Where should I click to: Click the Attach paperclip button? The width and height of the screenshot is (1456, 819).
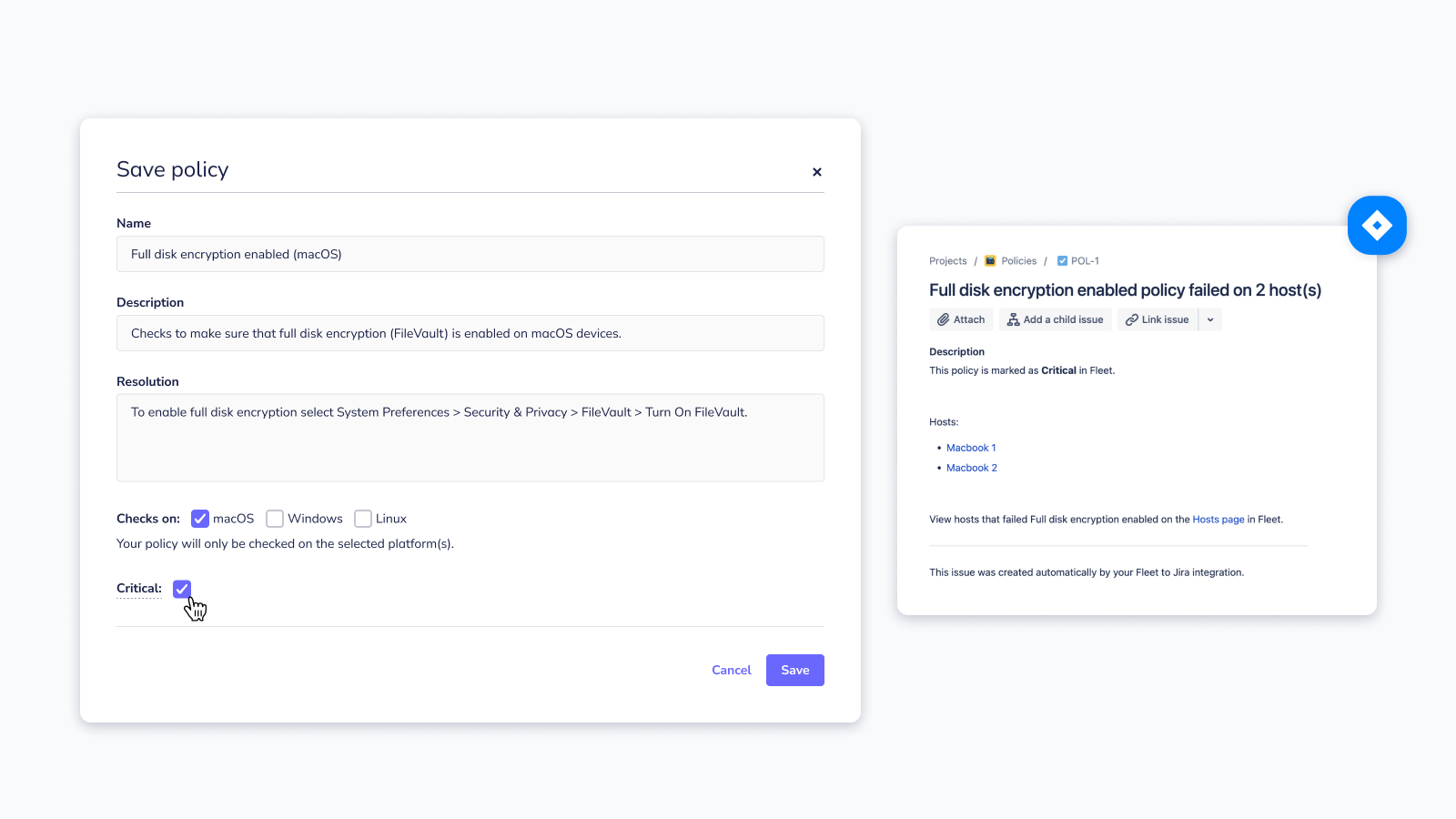click(x=961, y=319)
